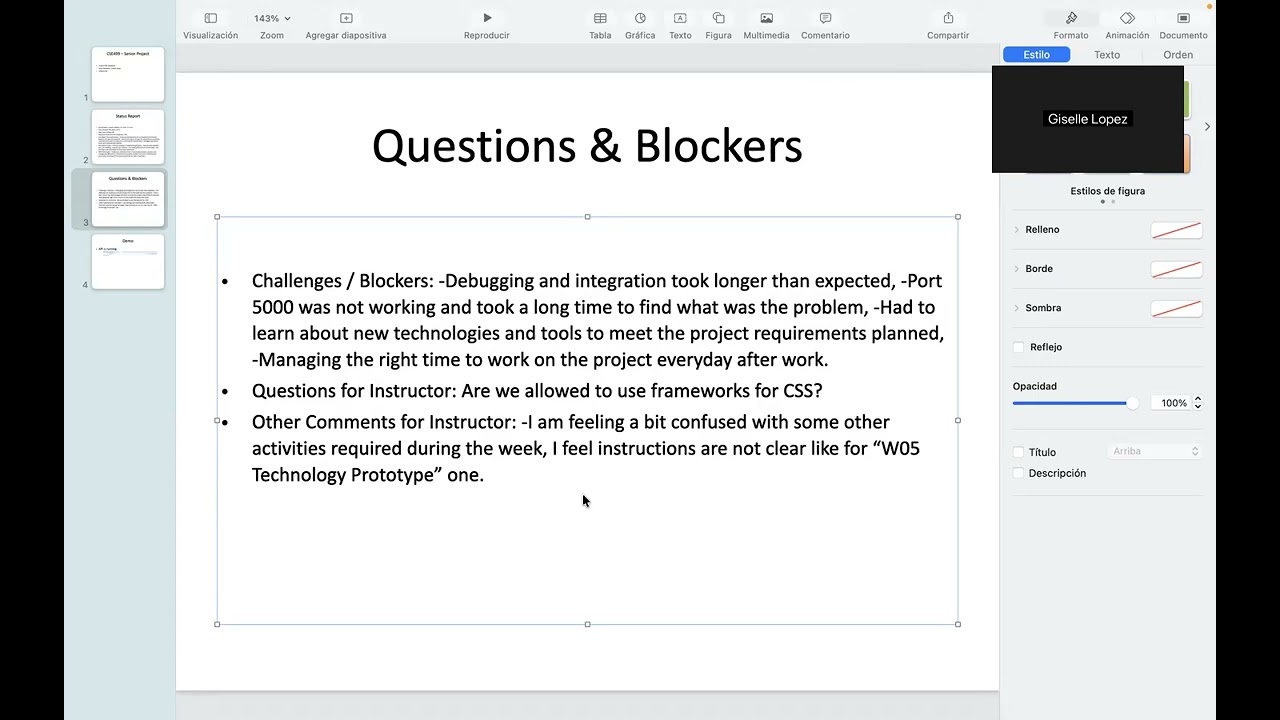Switch to the Orden tab
1280x720 pixels.
coord(1178,55)
